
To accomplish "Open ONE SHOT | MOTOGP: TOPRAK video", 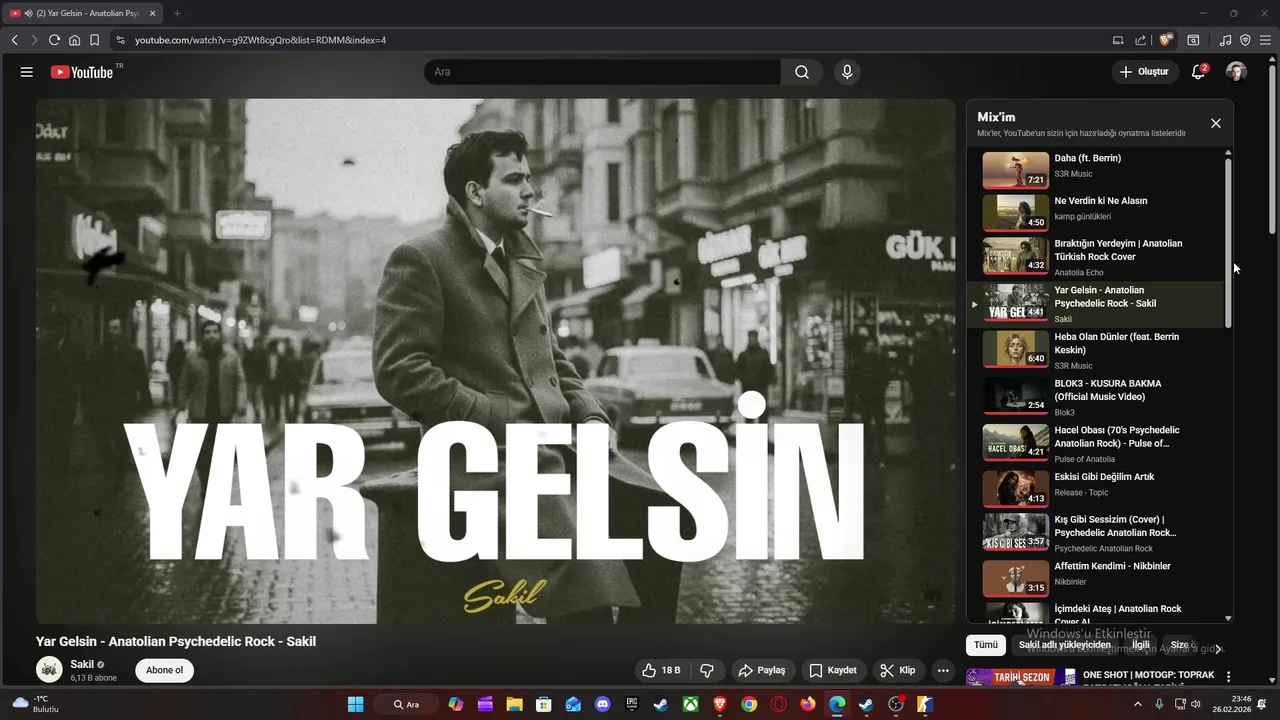I will (1148, 675).
